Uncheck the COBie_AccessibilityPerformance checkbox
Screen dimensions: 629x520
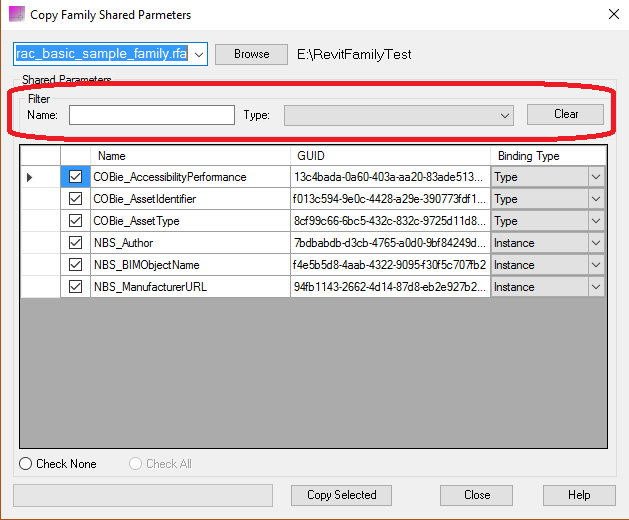(75, 177)
